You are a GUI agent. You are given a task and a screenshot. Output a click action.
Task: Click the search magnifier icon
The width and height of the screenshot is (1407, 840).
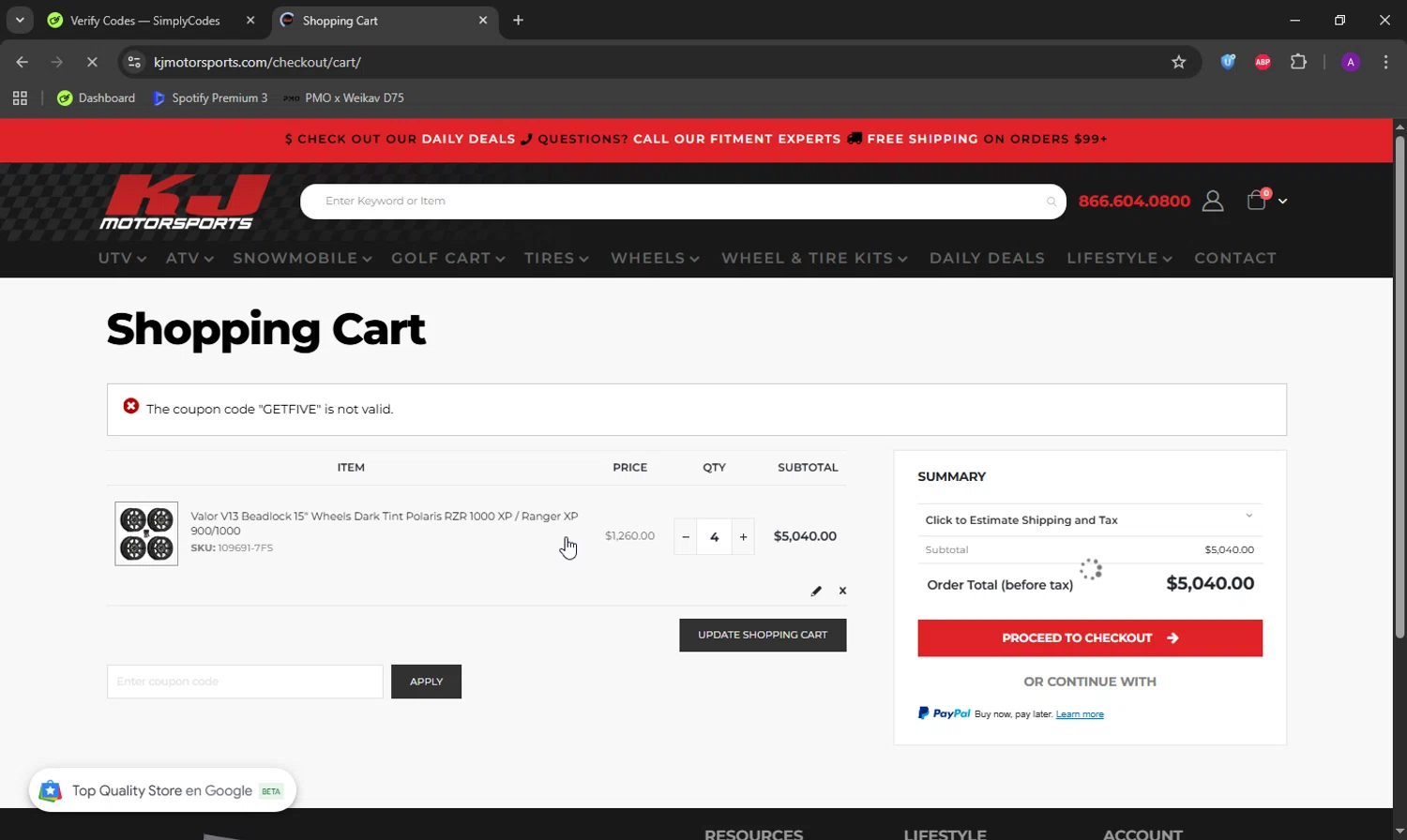tap(1051, 202)
